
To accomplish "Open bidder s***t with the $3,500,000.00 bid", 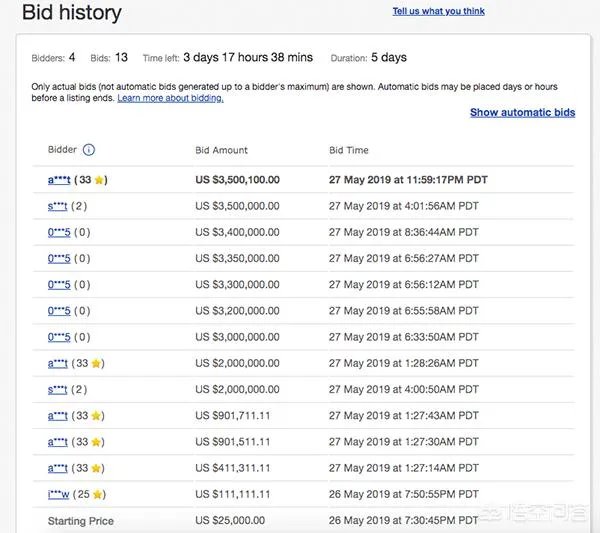I will (57, 206).
